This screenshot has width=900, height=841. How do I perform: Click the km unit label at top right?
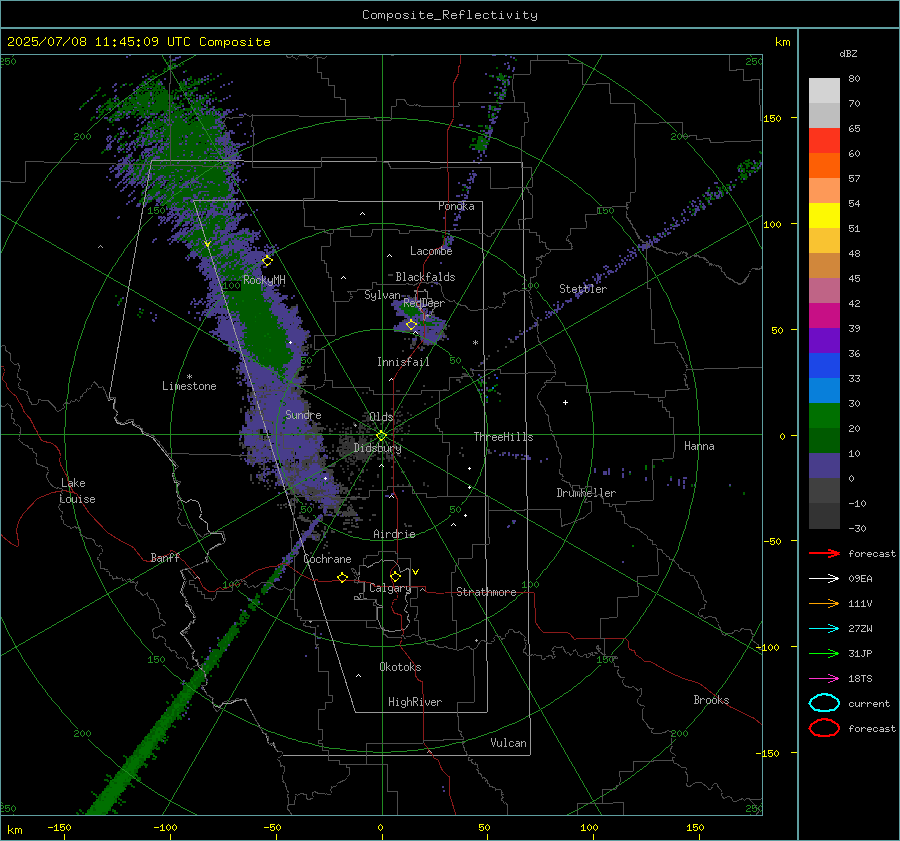(782, 42)
